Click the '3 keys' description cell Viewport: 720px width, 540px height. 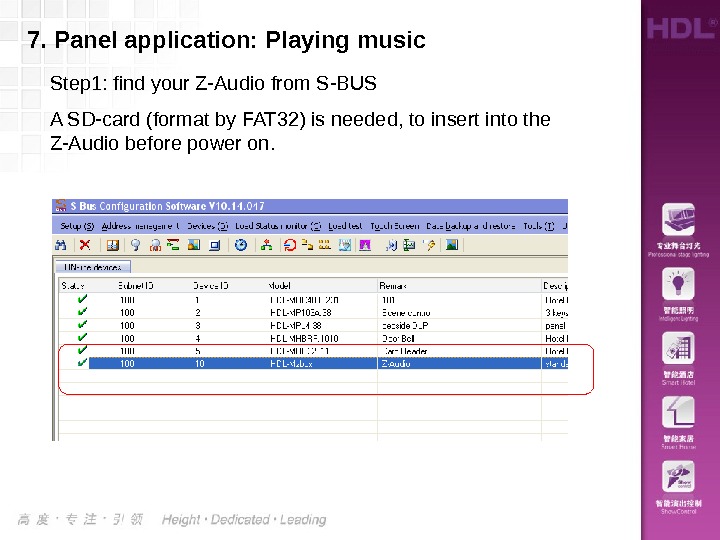point(556,313)
